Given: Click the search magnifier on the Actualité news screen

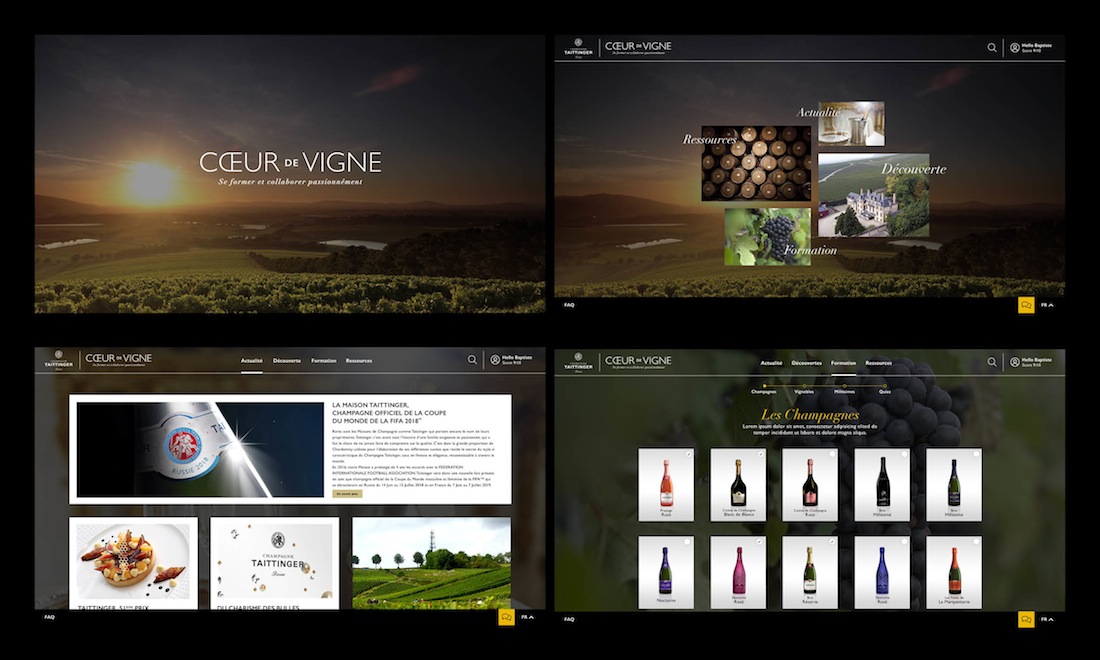Looking at the screenshot, I should (472, 360).
